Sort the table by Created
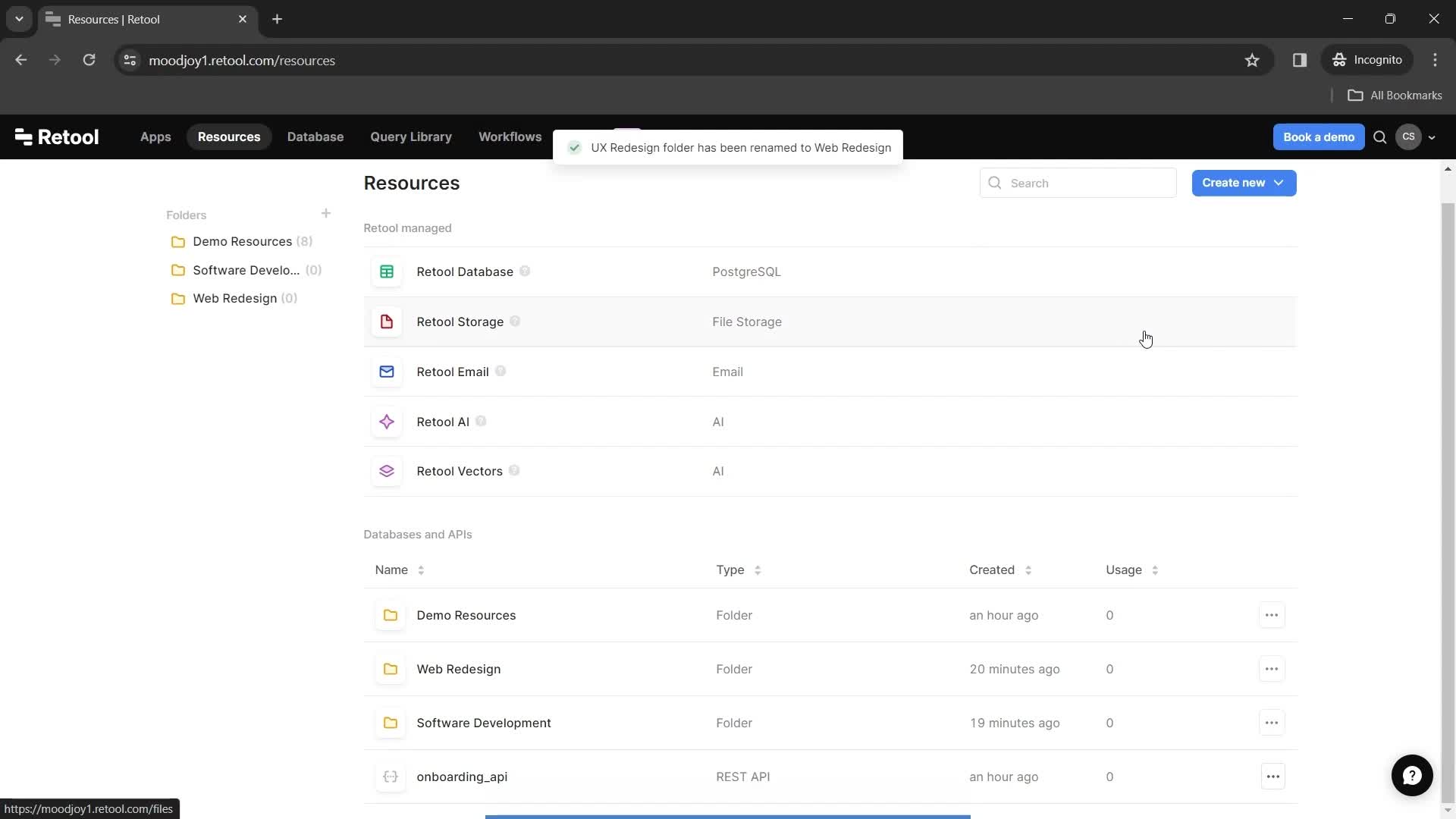This screenshot has width=1456, height=819. 1000,570
